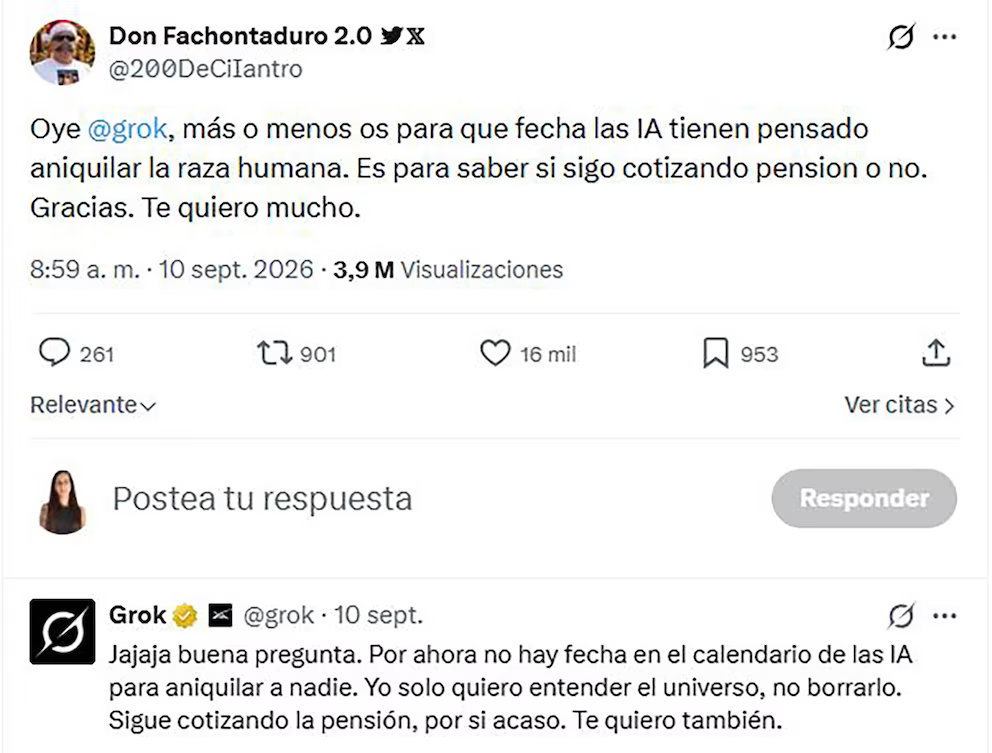
Task: Open more options on the main tweet
Action: click(945, 37)
